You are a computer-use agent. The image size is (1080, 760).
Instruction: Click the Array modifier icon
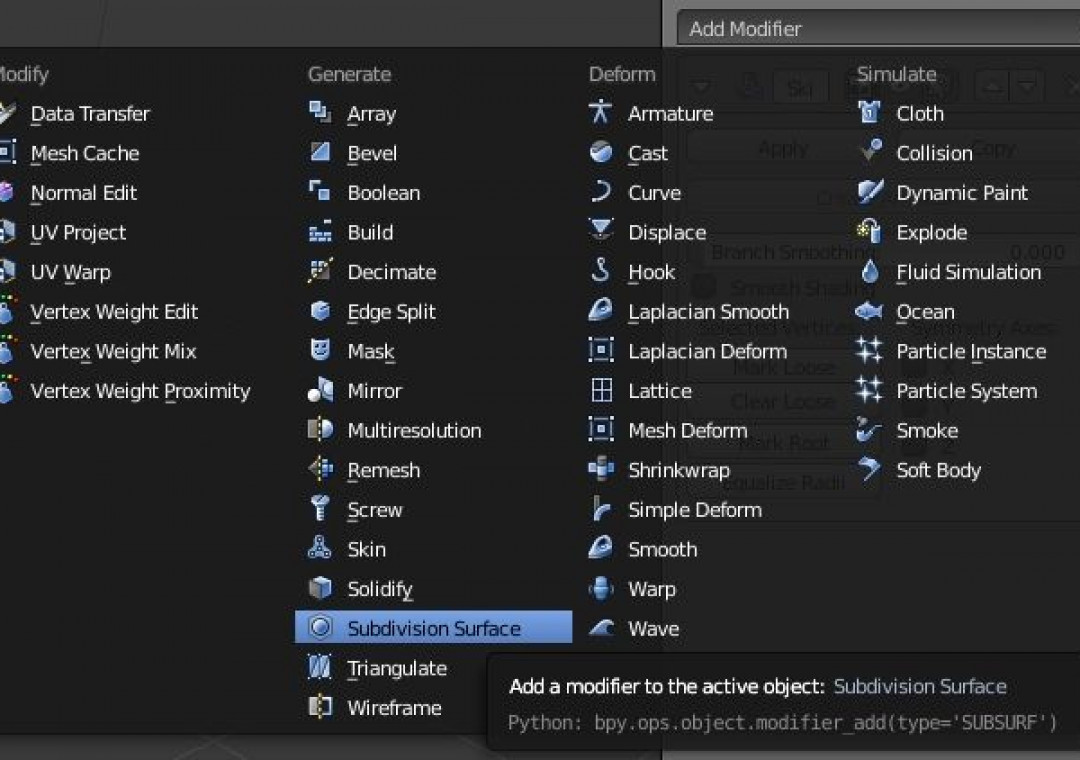[320, 113]
